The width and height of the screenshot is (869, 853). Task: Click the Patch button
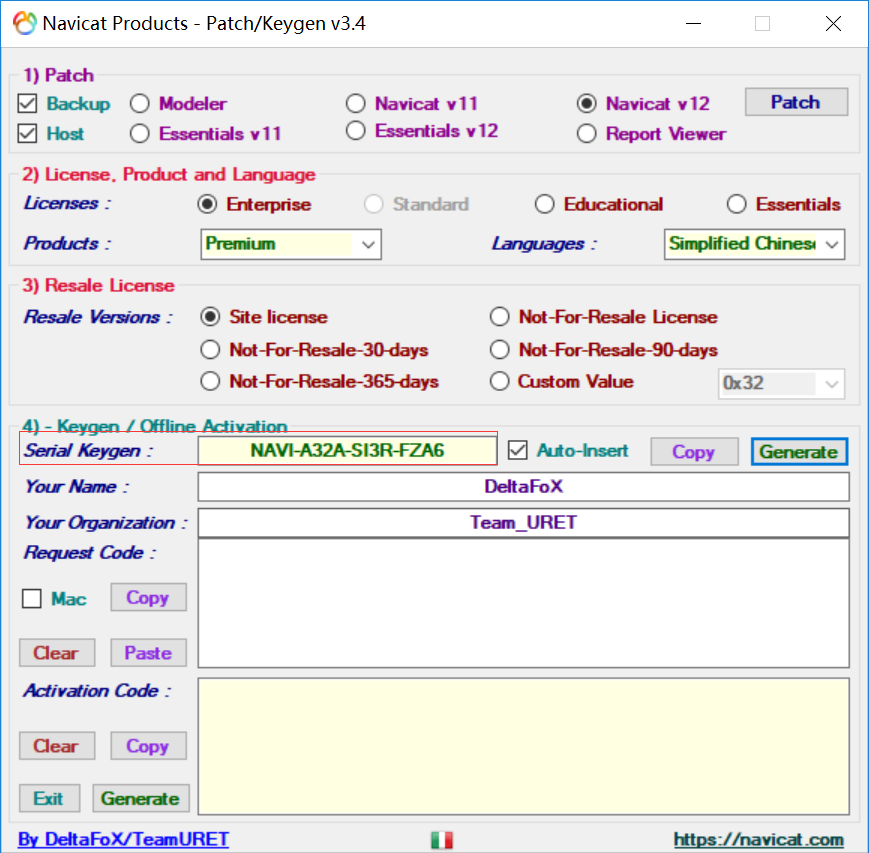(x=795, y=102)
